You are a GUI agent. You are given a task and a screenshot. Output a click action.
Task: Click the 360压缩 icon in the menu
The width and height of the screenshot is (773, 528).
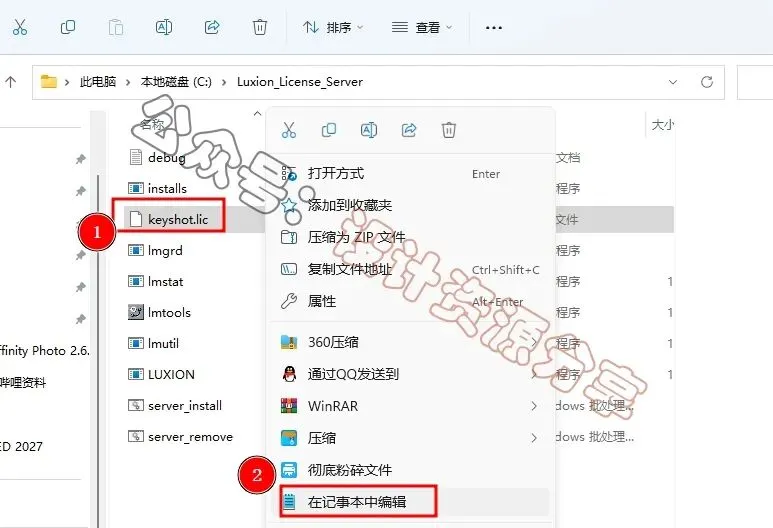click(x=289, y=342)
